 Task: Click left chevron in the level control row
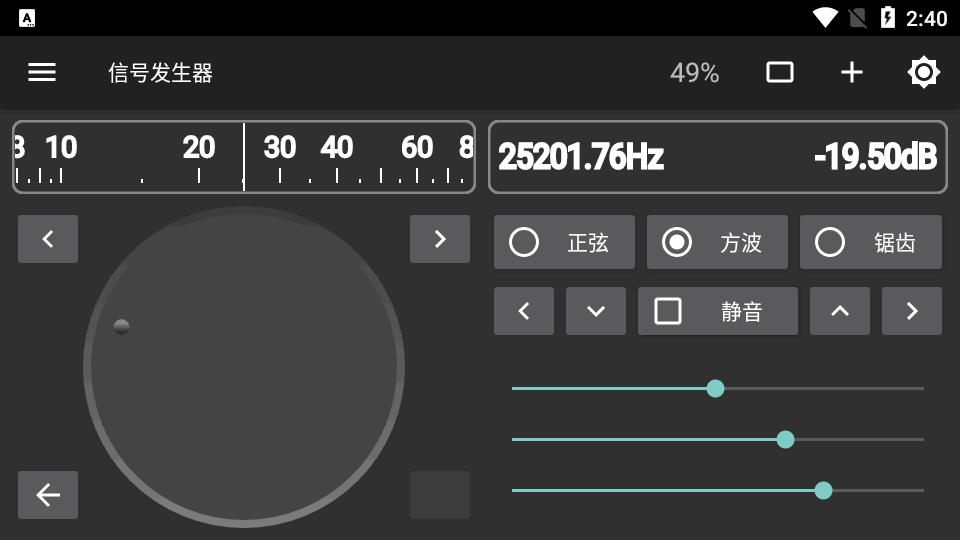tap(524, 311)
